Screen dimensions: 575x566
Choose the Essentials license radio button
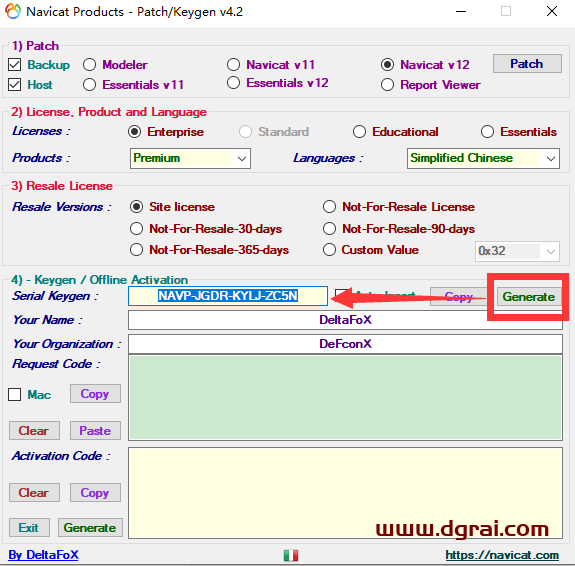tap(487, 132)
